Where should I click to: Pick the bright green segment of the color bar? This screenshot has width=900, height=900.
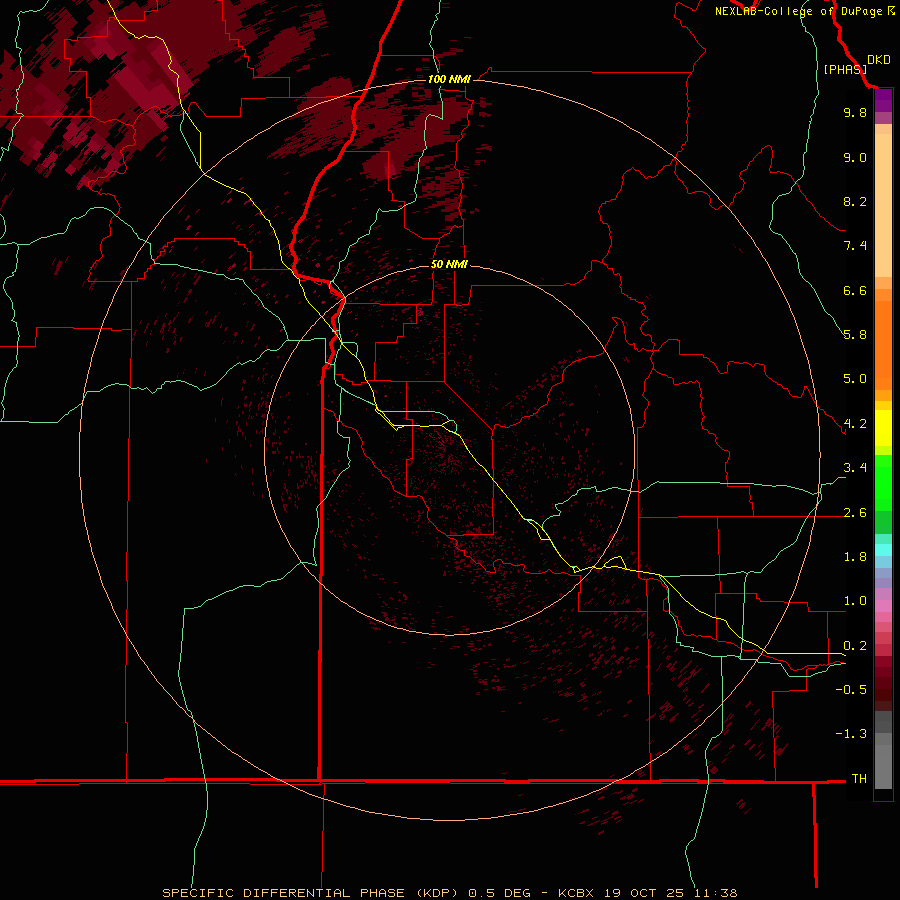coord(883,482)
